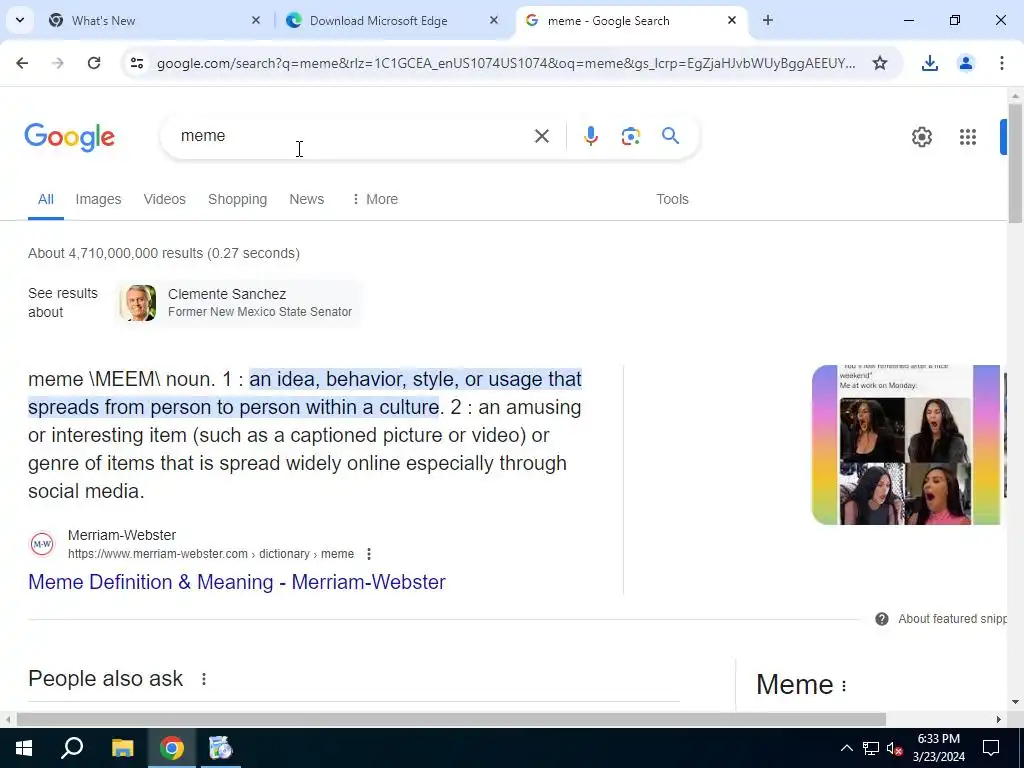1024x768 pixels.
Task: Switch to Images results
Action: pyautogui.click(x=98, y=199)
